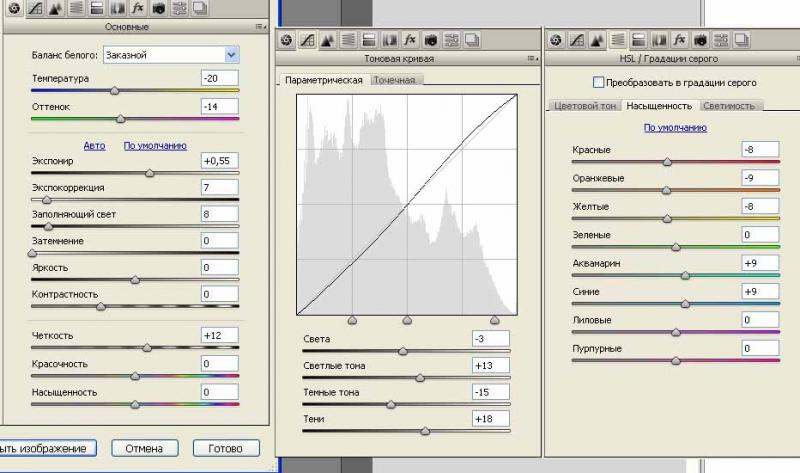800x473 pixels.
Task: Open Basic aperture icon in HSL panel toolbar
Action: point(556,40)
